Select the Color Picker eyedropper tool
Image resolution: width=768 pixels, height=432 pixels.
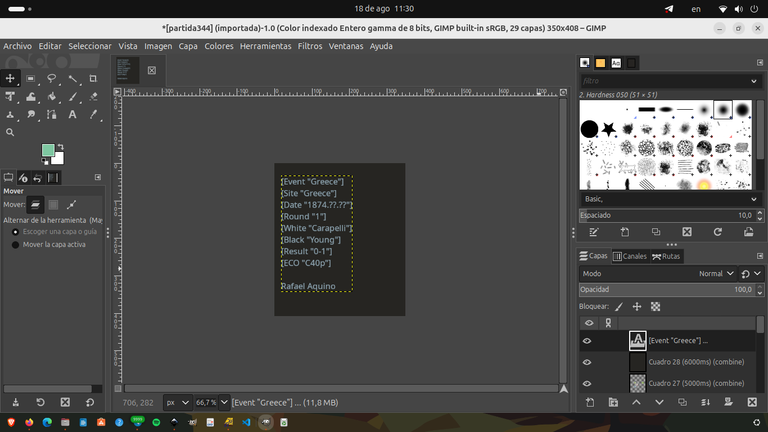(x=93, y=115)
